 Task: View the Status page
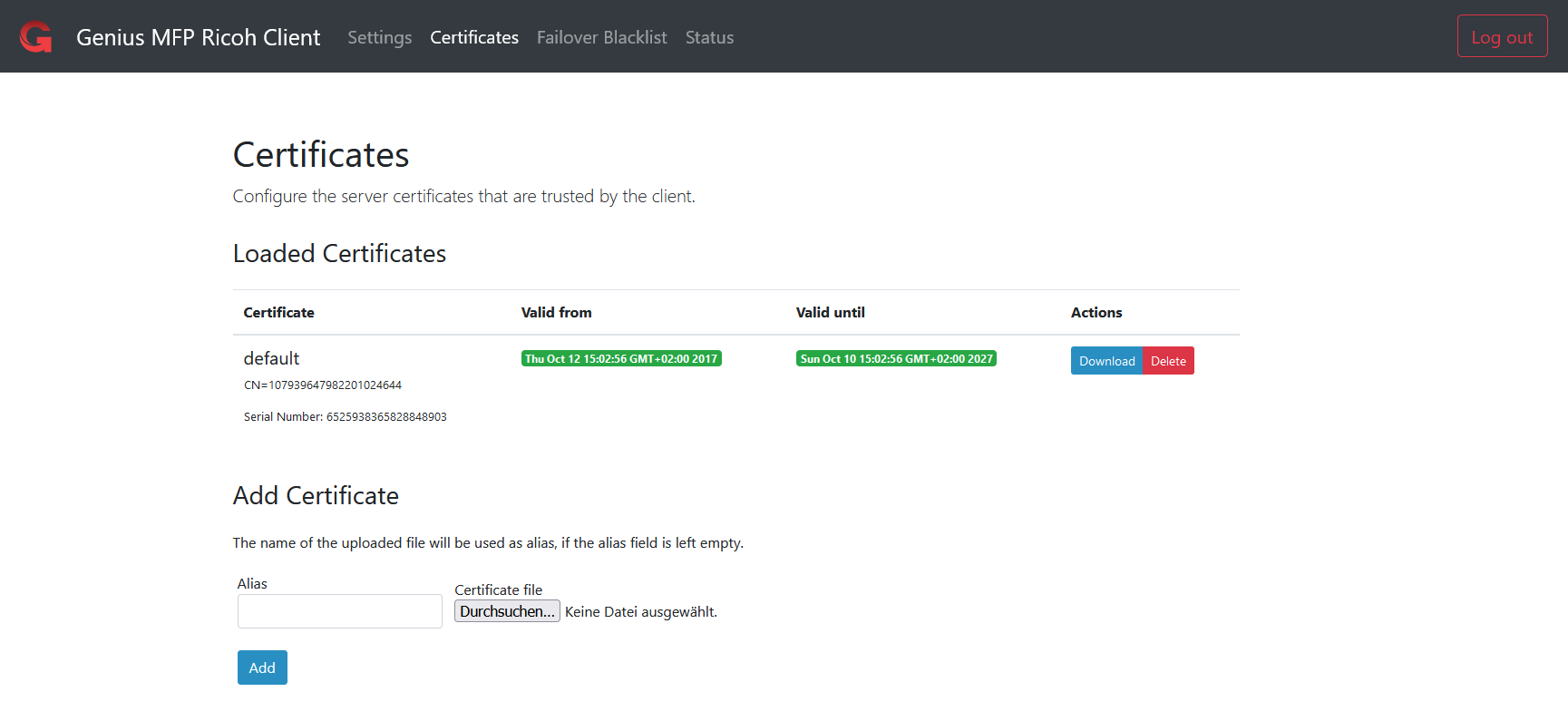(x=709, y=37)
